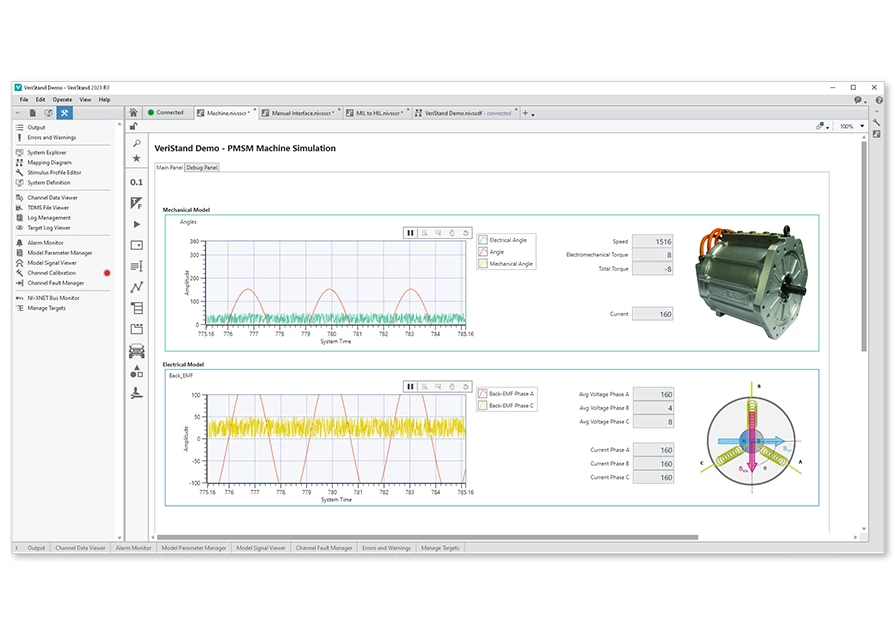
Task: Pause the Angles graph
Action: click(410, 232)
